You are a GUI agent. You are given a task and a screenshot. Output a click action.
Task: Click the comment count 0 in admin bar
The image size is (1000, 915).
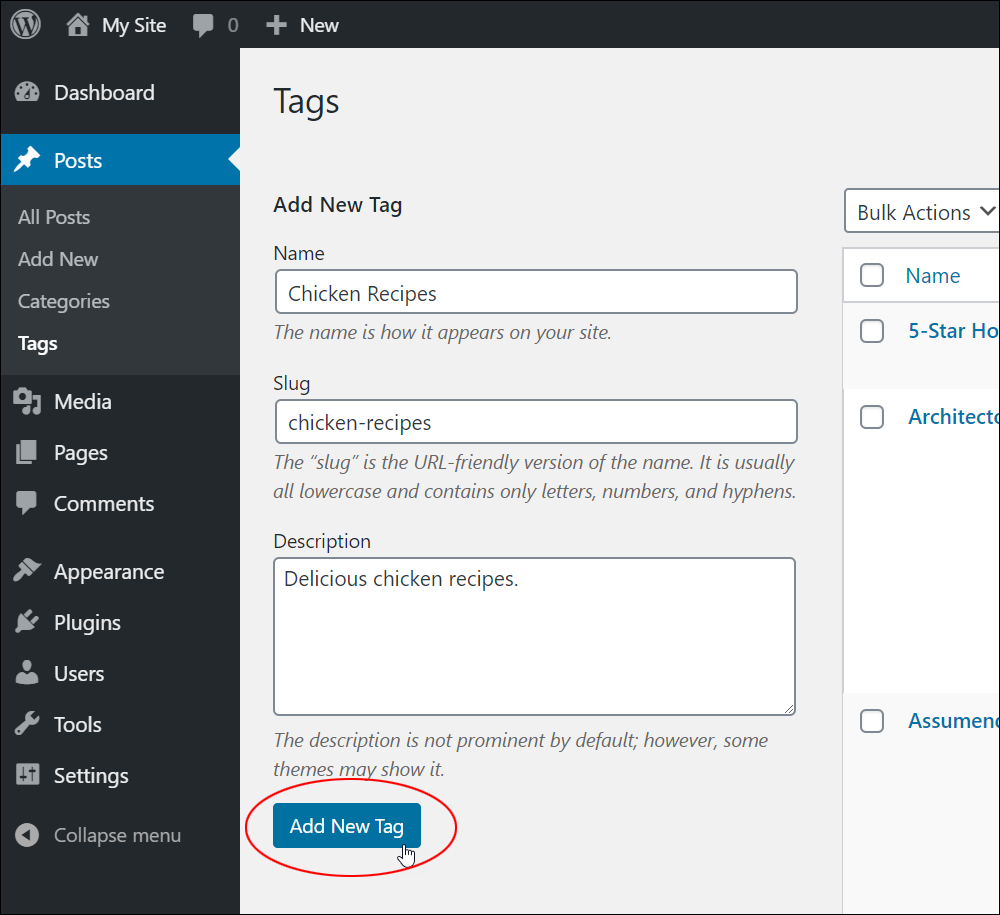click(x=233, y=26)
